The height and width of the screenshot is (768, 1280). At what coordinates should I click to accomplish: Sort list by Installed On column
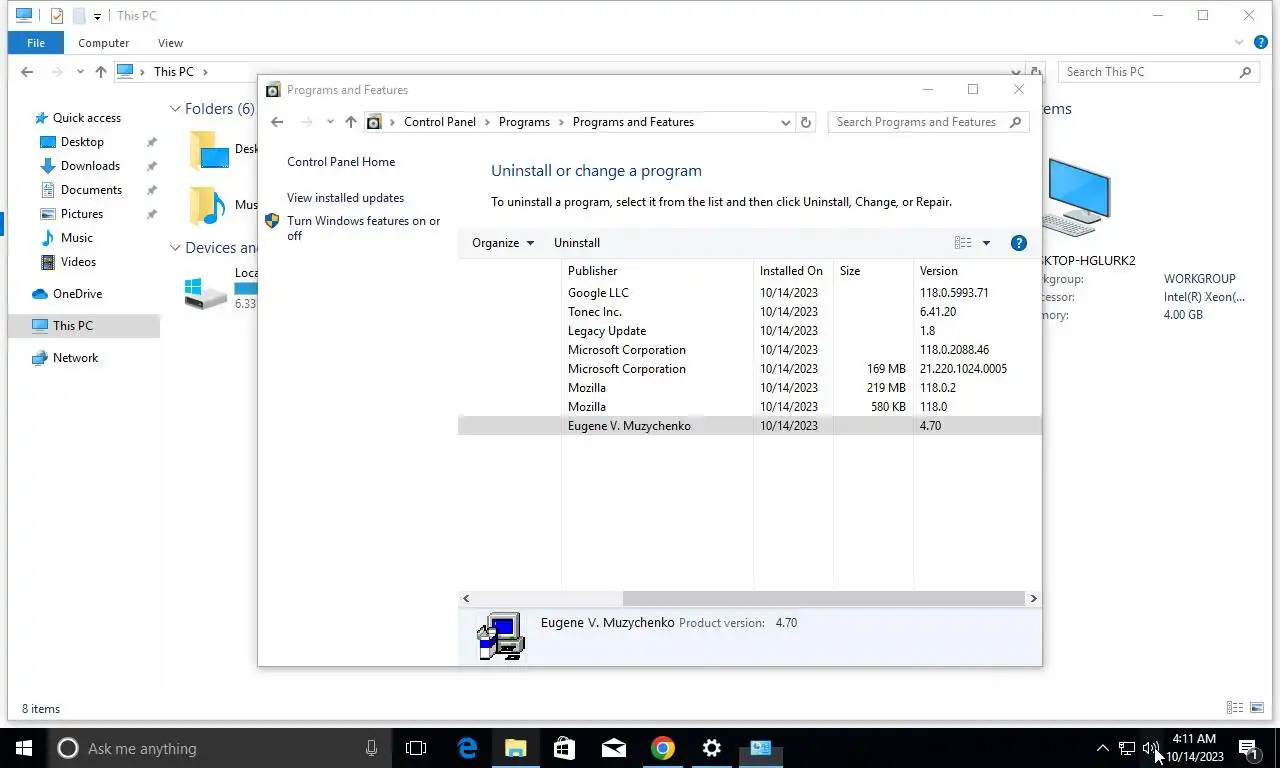793,271
